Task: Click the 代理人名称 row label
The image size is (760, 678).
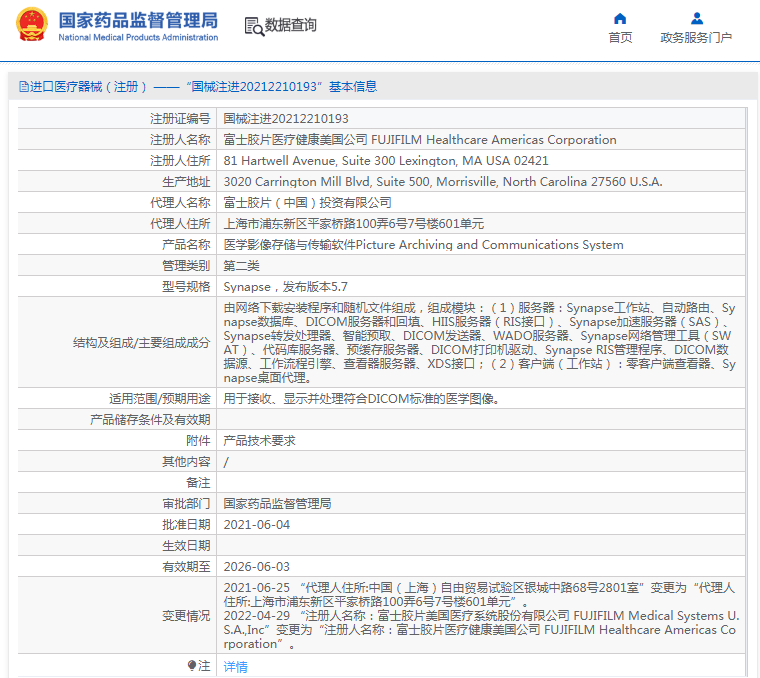Action: pyautogui.click(x=180, y=203)
